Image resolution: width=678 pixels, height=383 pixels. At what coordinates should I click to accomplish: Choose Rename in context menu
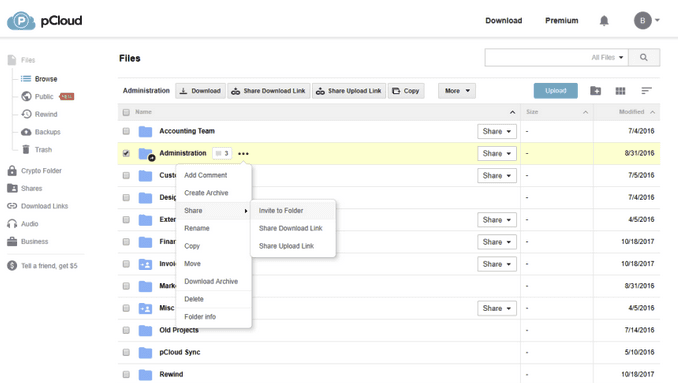pos(214,228)
